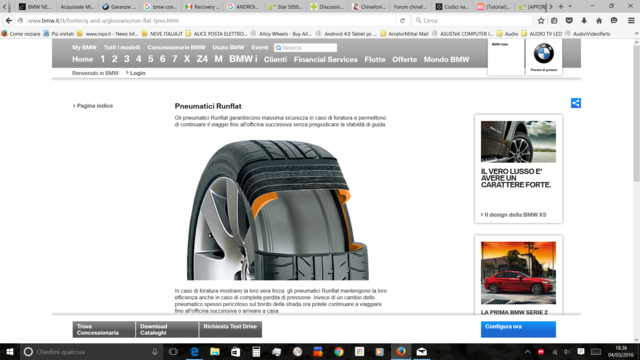This screenshot has height=360, width=640.
Task: Open Task View on the taskbar
Action: tap(173, 352)
